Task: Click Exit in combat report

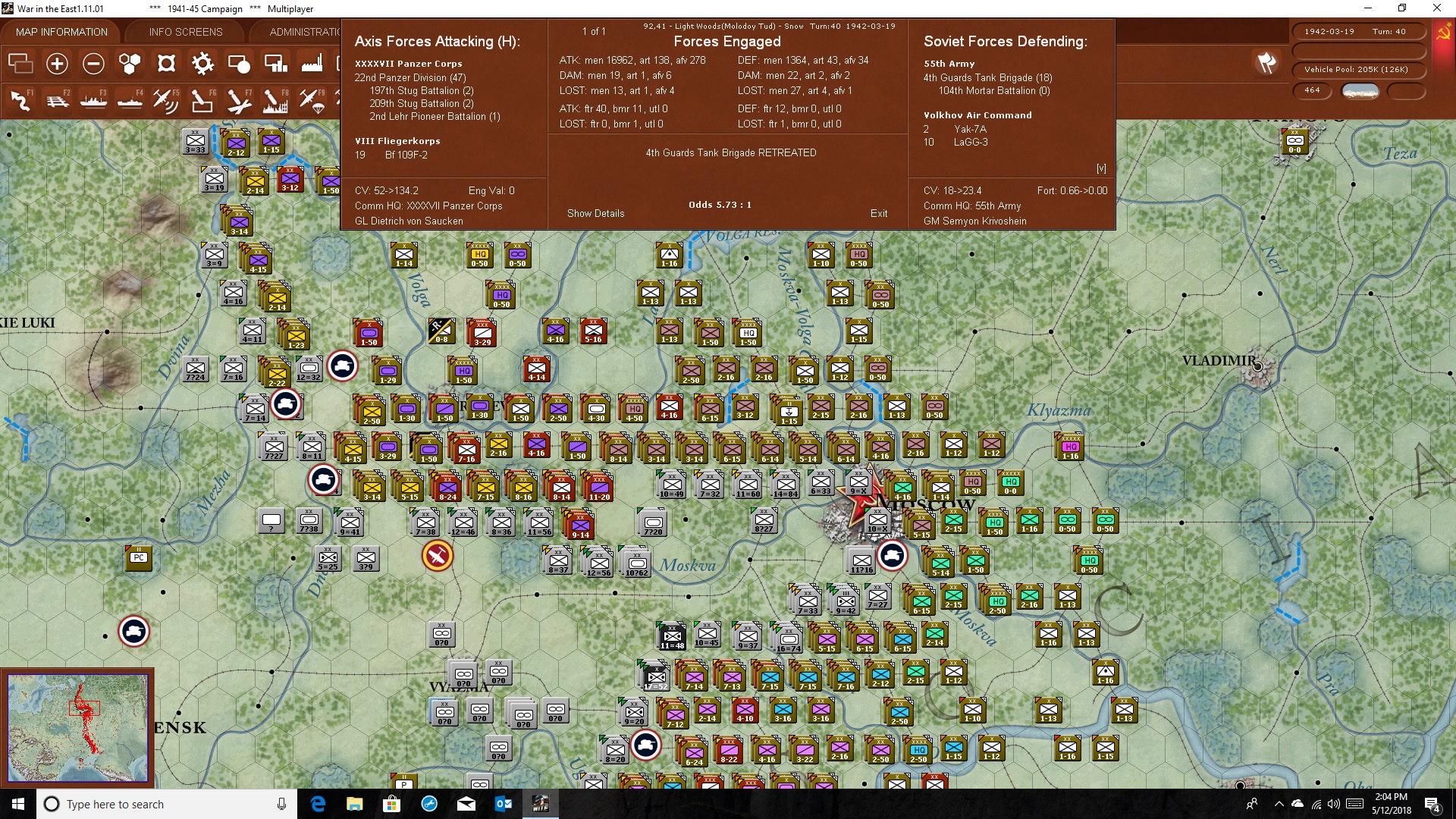Action: [879, 213]
